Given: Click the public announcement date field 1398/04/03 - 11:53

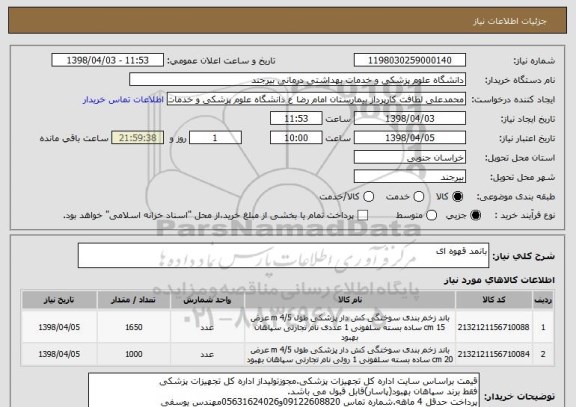Looking at the screenshot, I should click(x=108, y=60).
